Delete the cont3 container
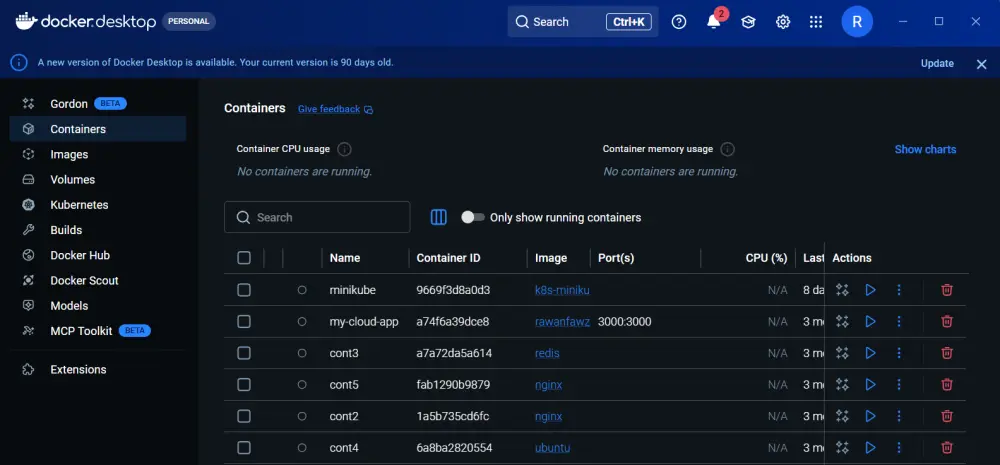The width and height of the screenshot is (1000, 465). pos(947,353)
